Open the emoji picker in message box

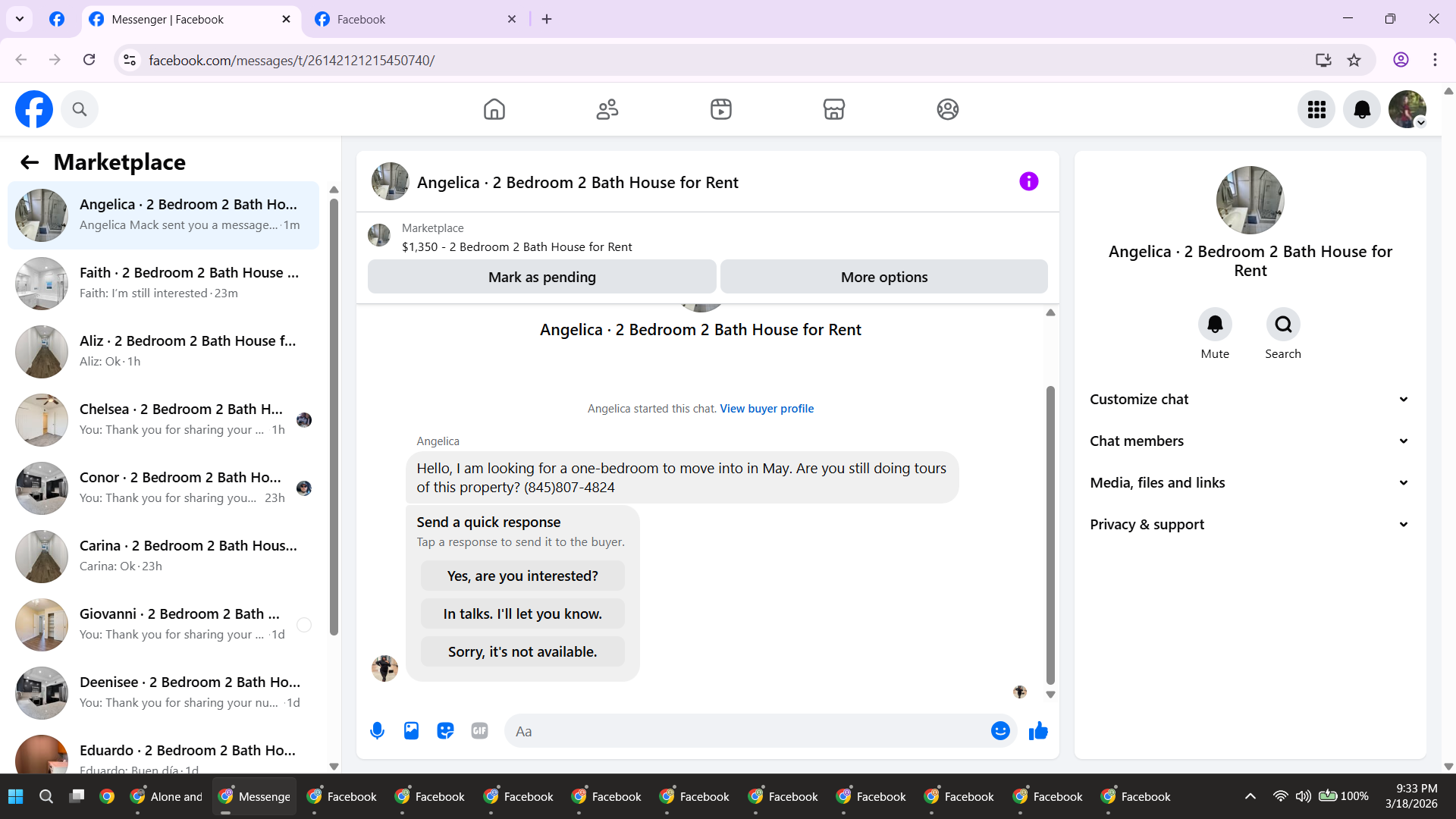[1000, 731]
